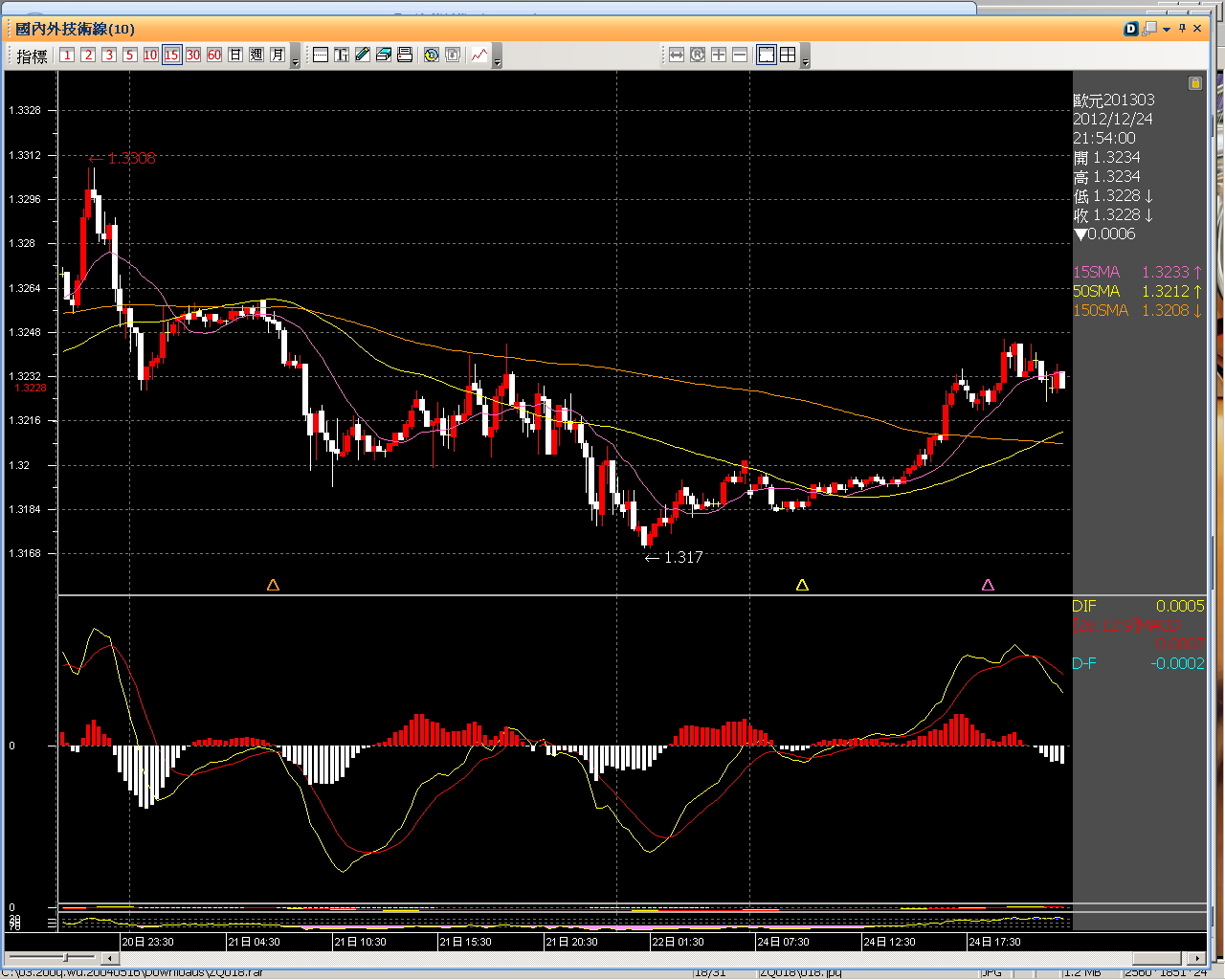Click the 50SMA legend label
This screenshot has width=1225, height=980.
[x=1096, y=291]
